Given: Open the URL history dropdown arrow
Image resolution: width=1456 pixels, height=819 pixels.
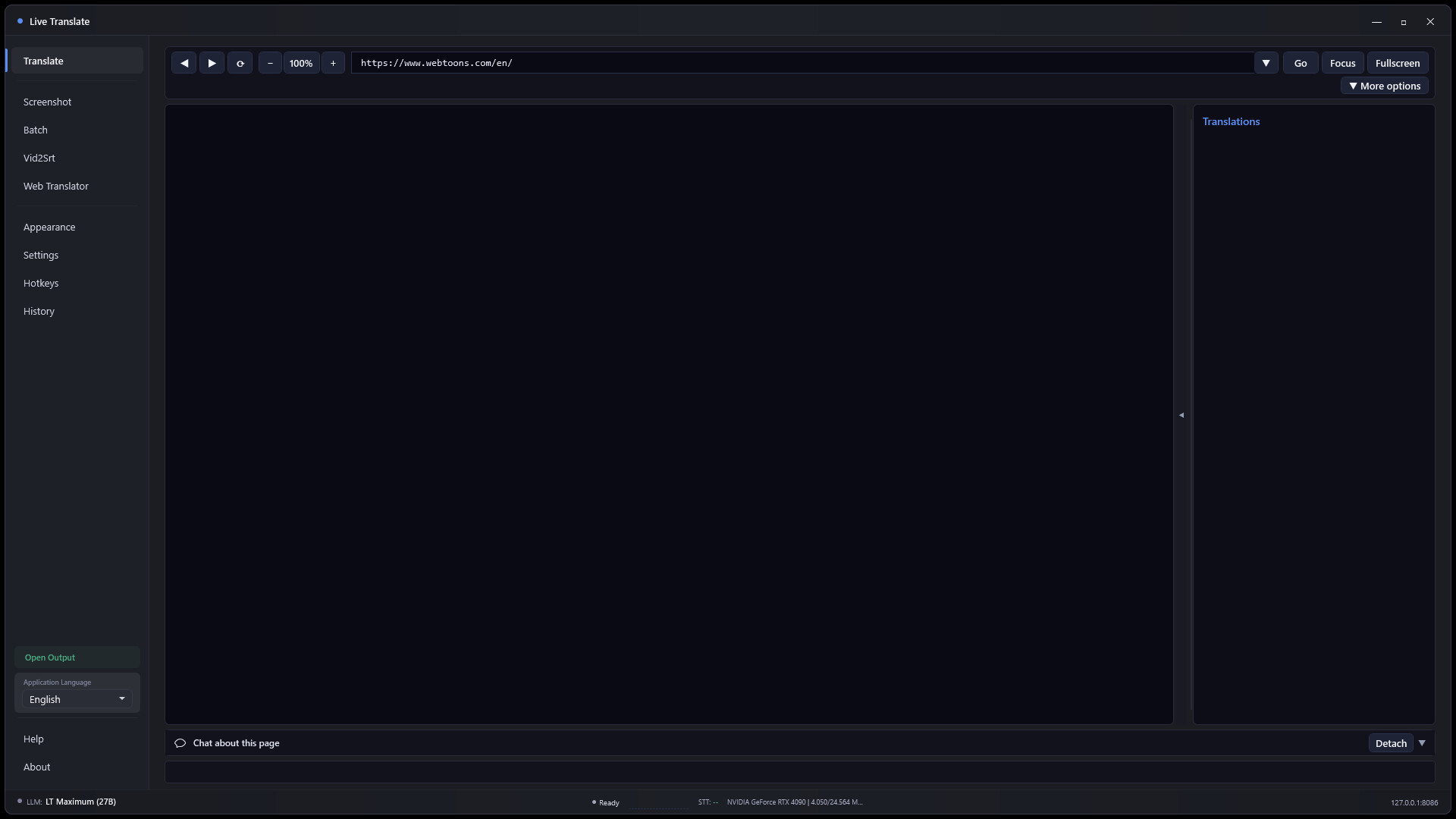Looking at the screenshot, I should pos(1266,63).
